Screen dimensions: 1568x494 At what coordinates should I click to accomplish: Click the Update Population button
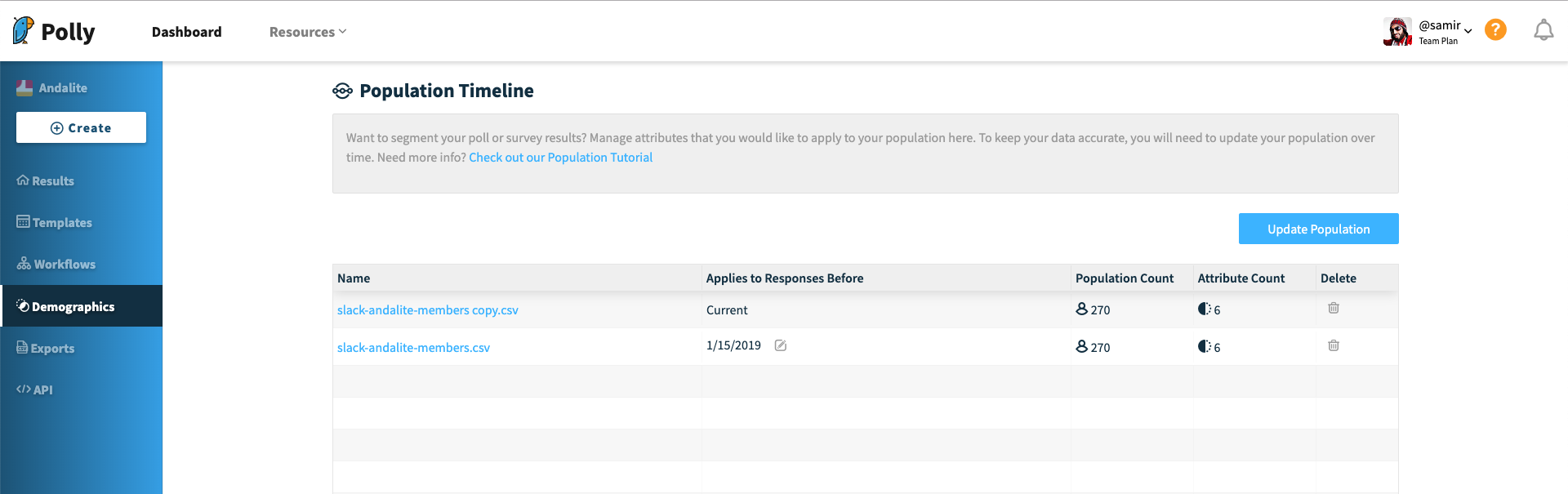click(x=1318, y=229)
